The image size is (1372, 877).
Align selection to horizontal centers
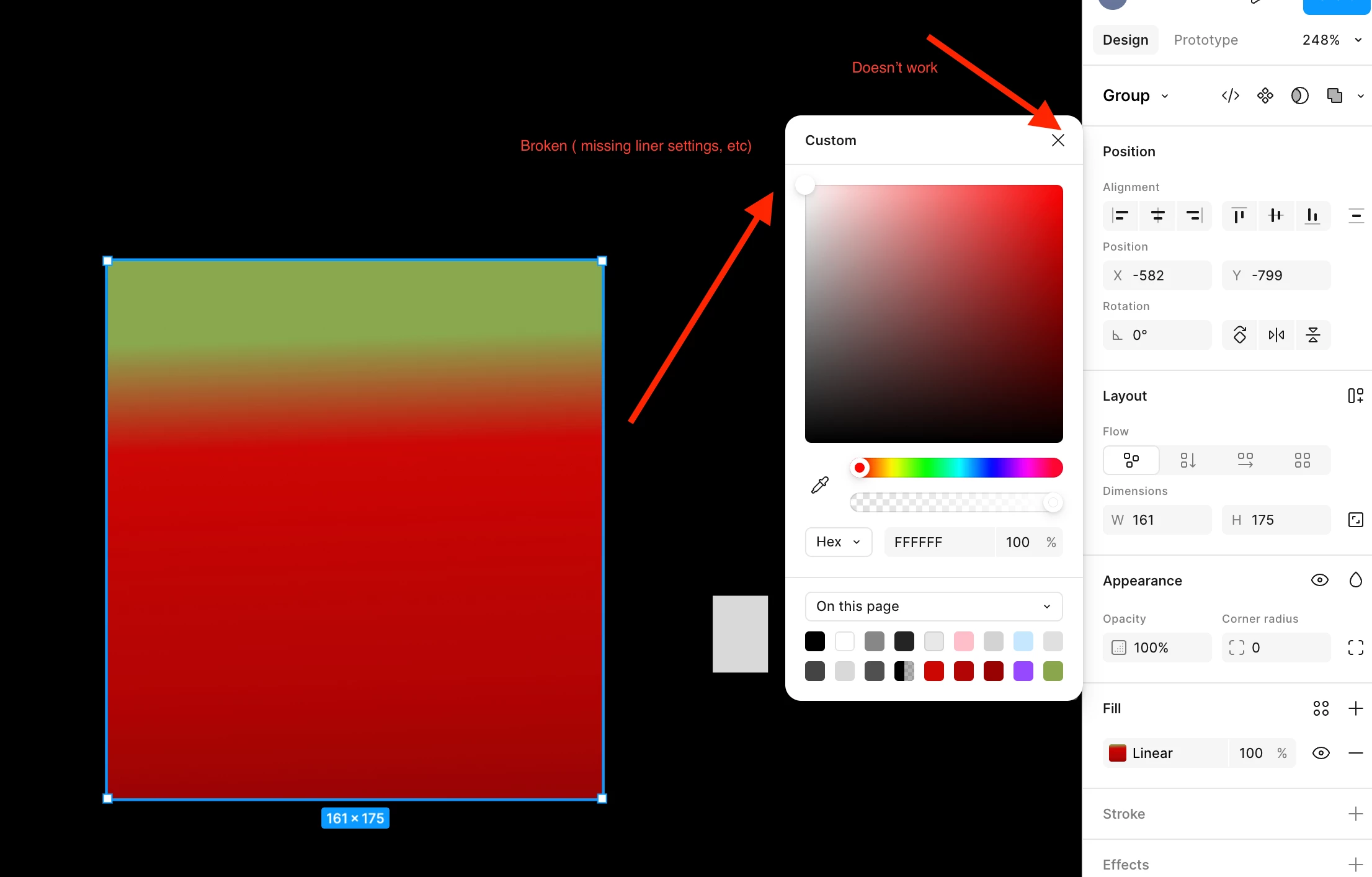click(x=1157, y=215)
